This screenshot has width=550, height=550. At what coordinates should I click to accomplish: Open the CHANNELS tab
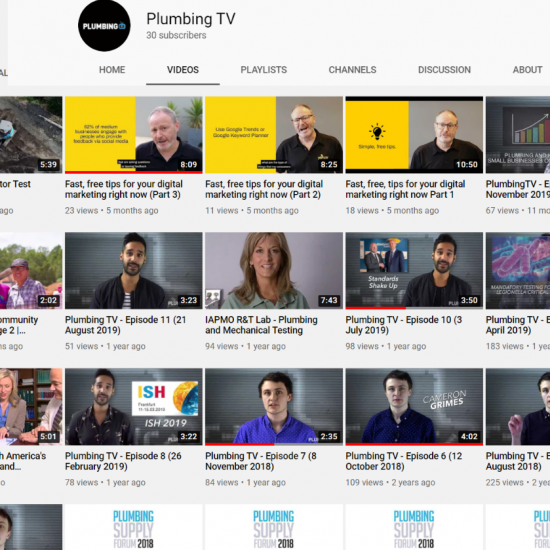(x=353, y=70)
